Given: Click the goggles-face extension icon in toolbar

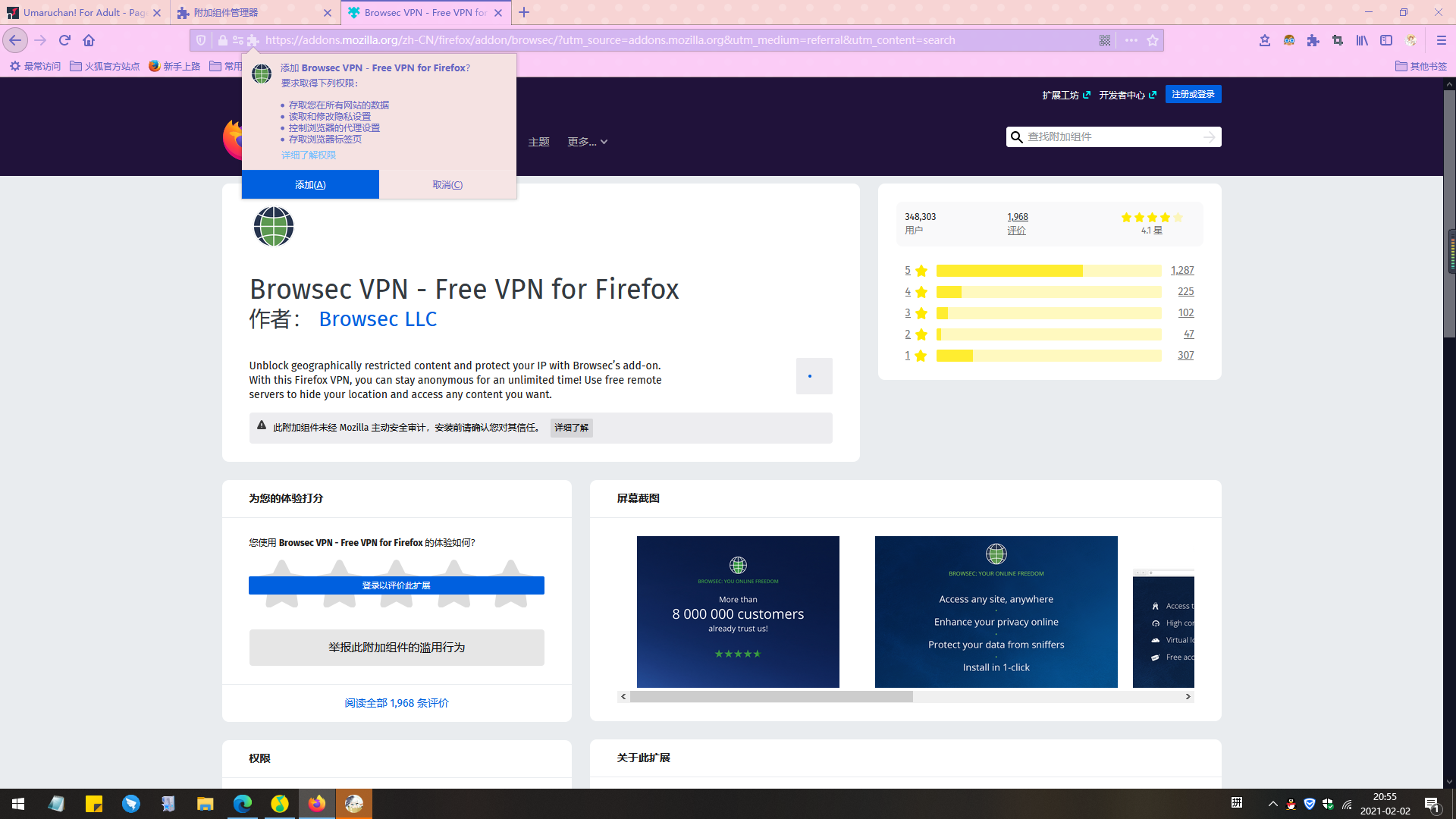Looking at the screenshot, I should pos(1289,40).
